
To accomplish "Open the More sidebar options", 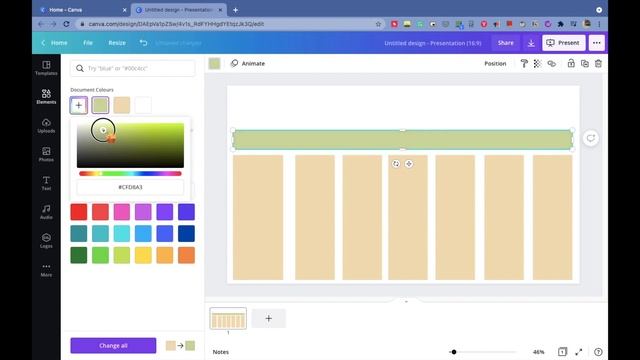I will point(46,270).
